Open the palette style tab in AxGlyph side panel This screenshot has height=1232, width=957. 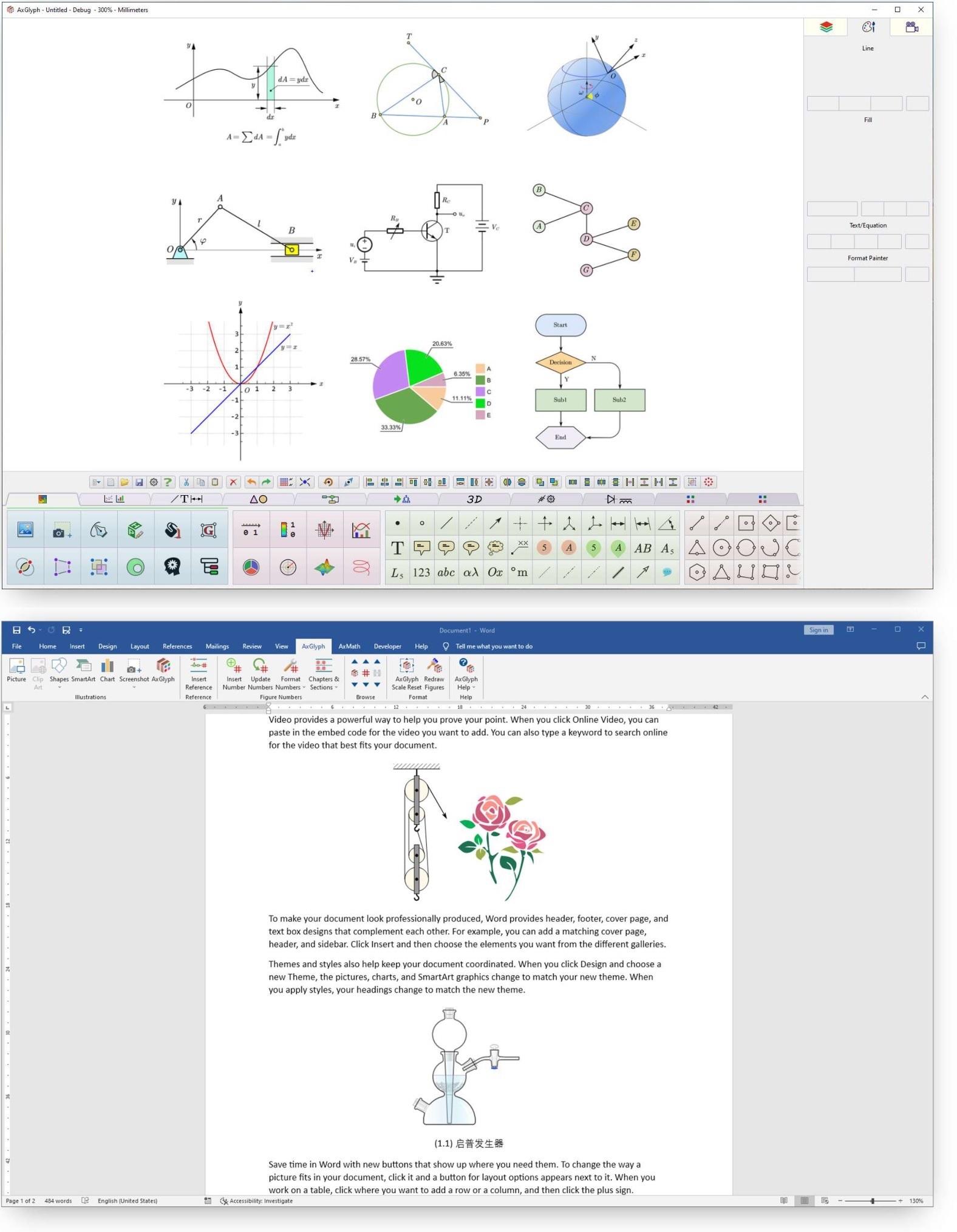coord(868,27)
